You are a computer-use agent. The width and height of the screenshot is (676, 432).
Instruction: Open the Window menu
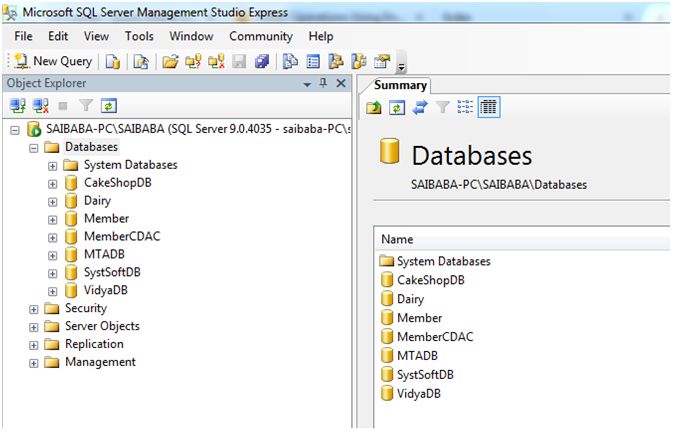(x=191, y=36)
